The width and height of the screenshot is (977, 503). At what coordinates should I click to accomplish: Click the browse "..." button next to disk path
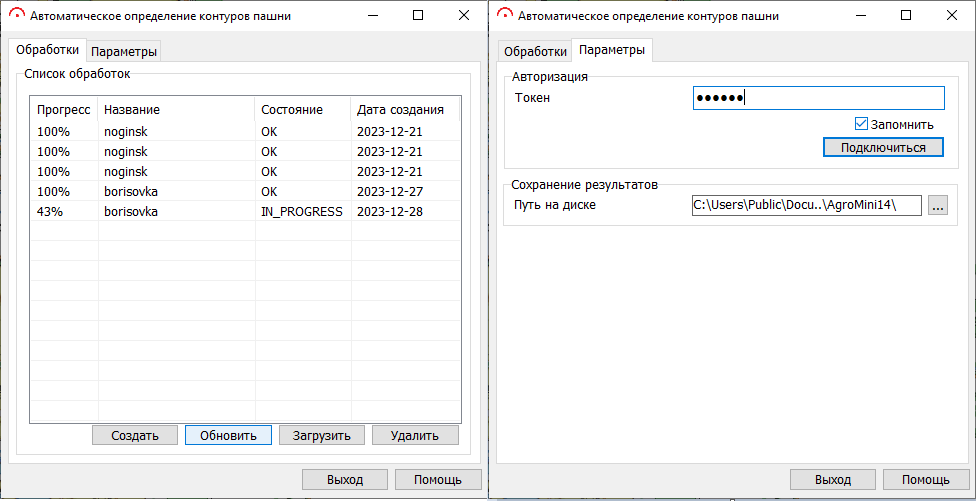[936, 205]
